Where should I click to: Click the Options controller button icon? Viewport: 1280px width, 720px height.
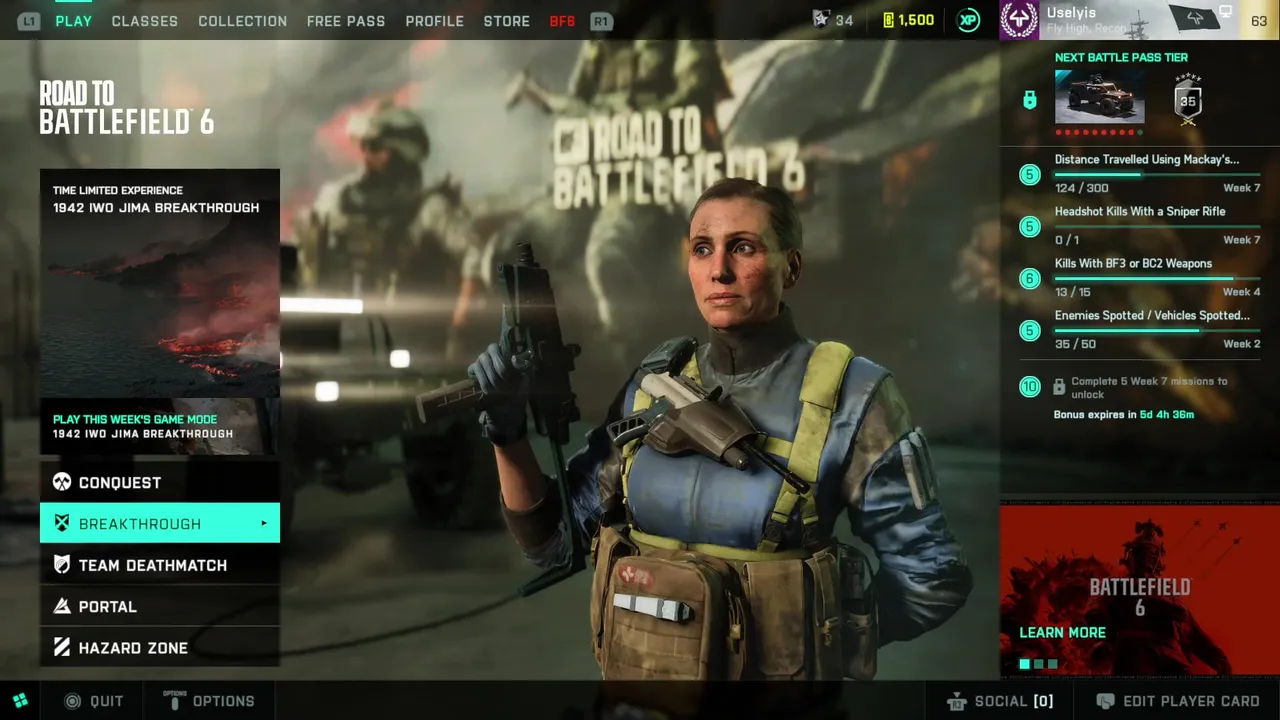174,700
